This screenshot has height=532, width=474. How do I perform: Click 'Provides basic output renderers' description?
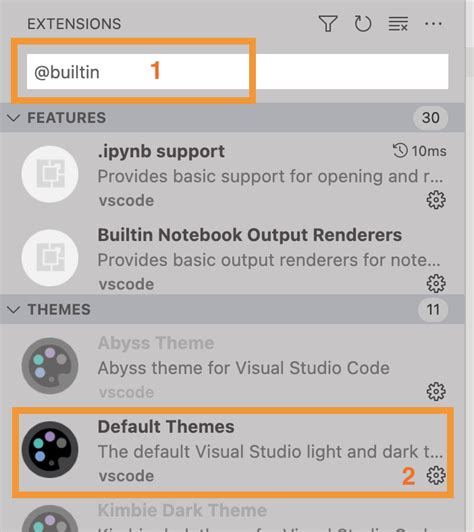click(x=269, y=260)
